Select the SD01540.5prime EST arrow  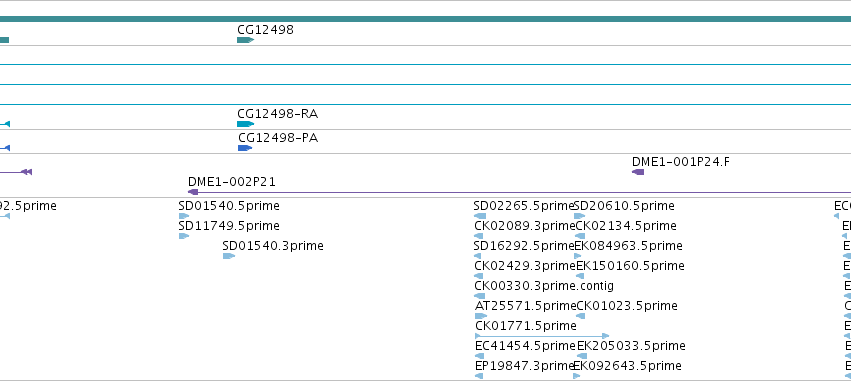184,216
